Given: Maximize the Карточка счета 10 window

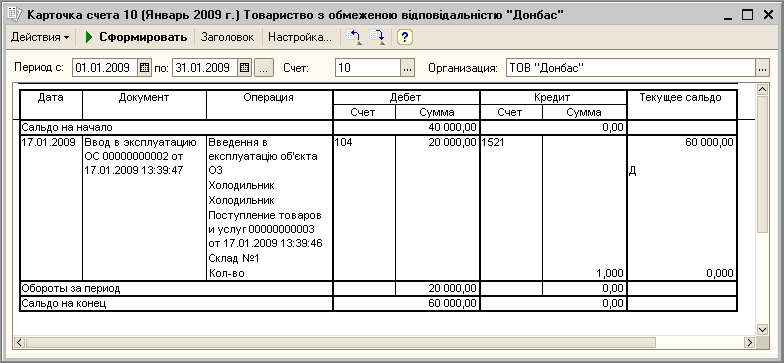Looking at the screenshot, I should click(x=748, y=15).
